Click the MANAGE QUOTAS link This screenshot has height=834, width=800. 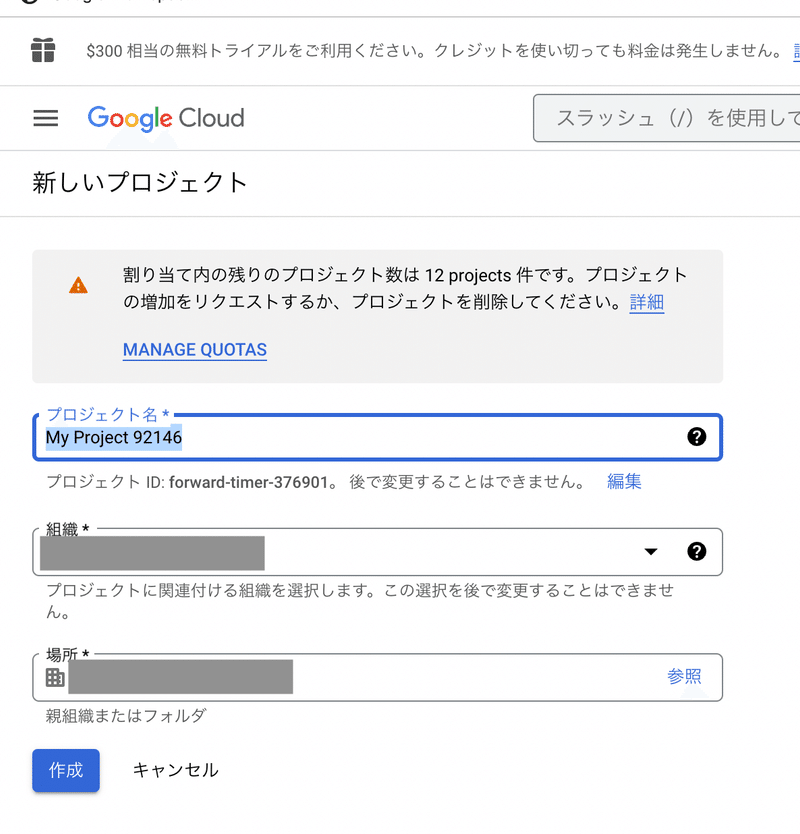point(195,350)
